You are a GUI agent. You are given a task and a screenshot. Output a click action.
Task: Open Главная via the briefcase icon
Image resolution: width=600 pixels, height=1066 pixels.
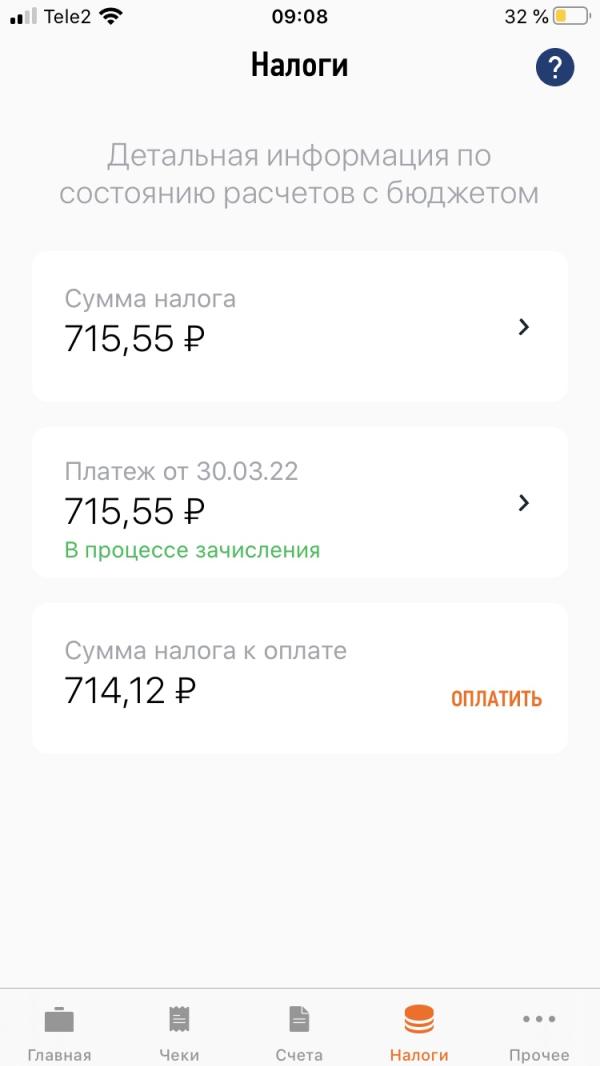pyautogui.click(x=59, y=1020)
